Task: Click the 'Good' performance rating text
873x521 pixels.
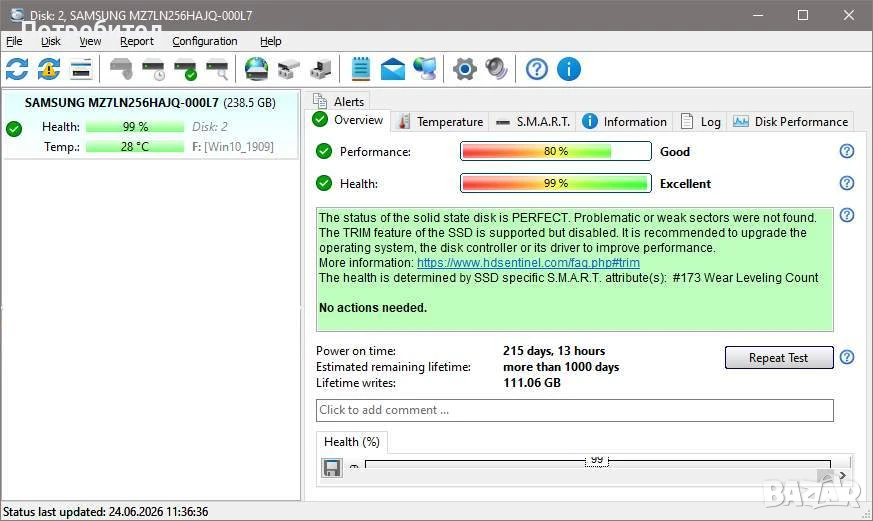Action: click(675, 152)
